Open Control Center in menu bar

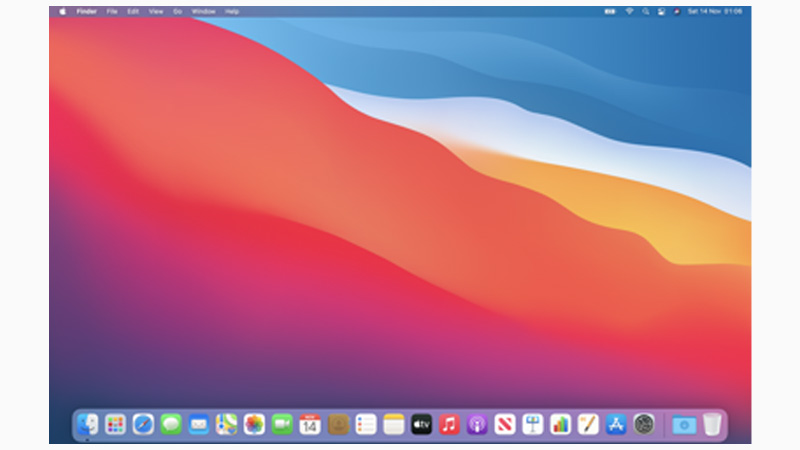coord(661,11)
